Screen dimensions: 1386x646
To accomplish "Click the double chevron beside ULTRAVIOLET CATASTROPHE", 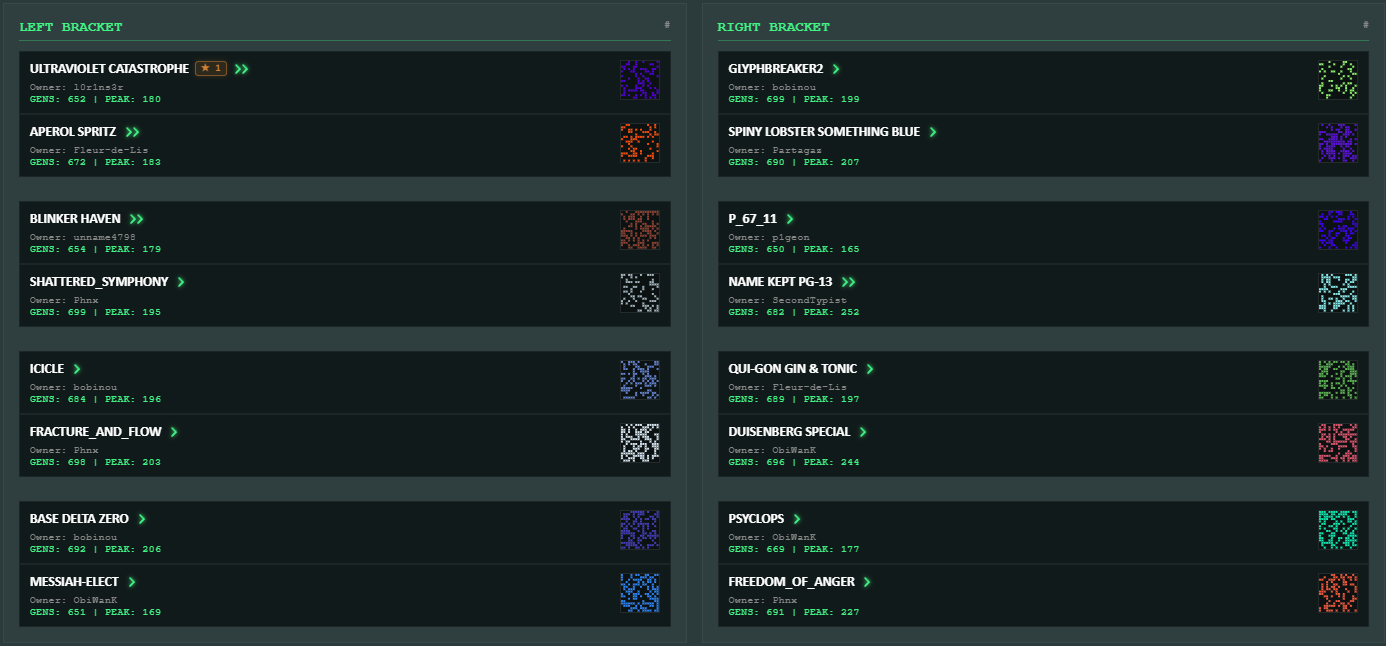I will coord(242,69).
